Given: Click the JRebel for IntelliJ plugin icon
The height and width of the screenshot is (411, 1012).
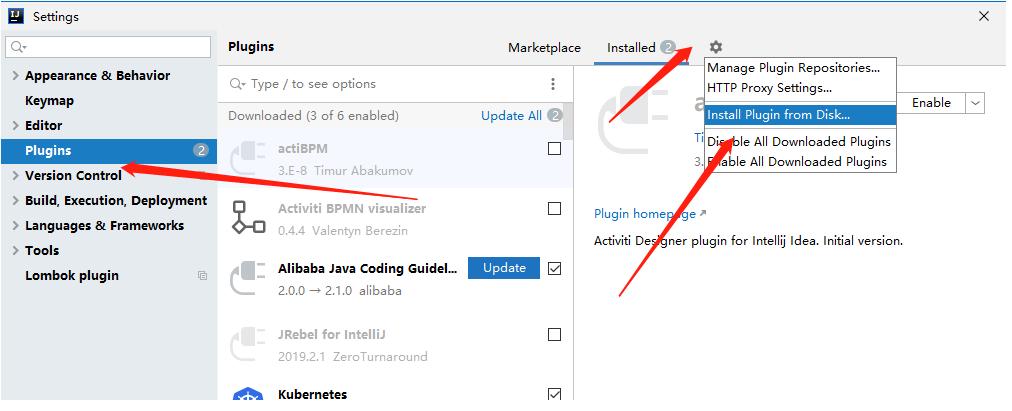Looking at the screenshot, I should (247, 344).
